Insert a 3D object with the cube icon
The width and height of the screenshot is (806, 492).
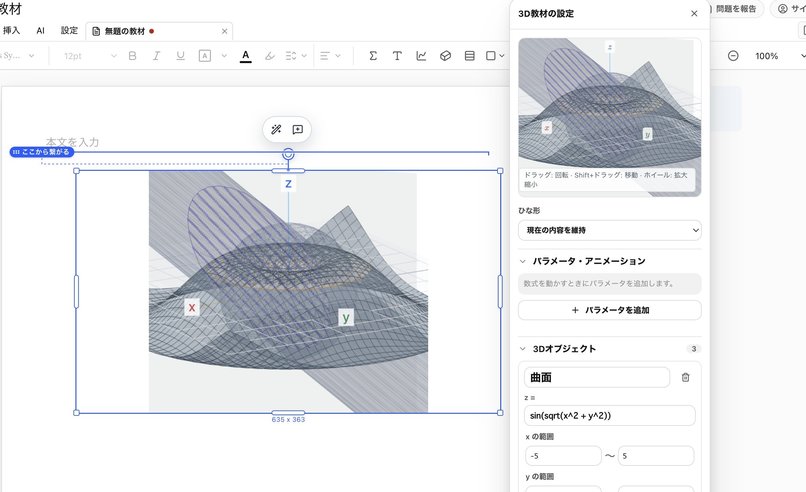tap(446, 56)
